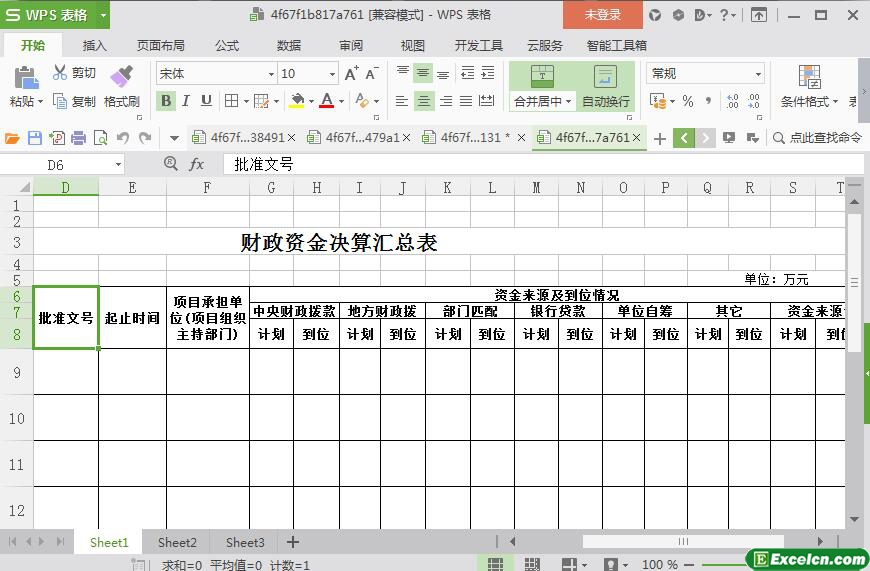Expand the fill color dropdown arrow
870x571 pixels.
311,102
